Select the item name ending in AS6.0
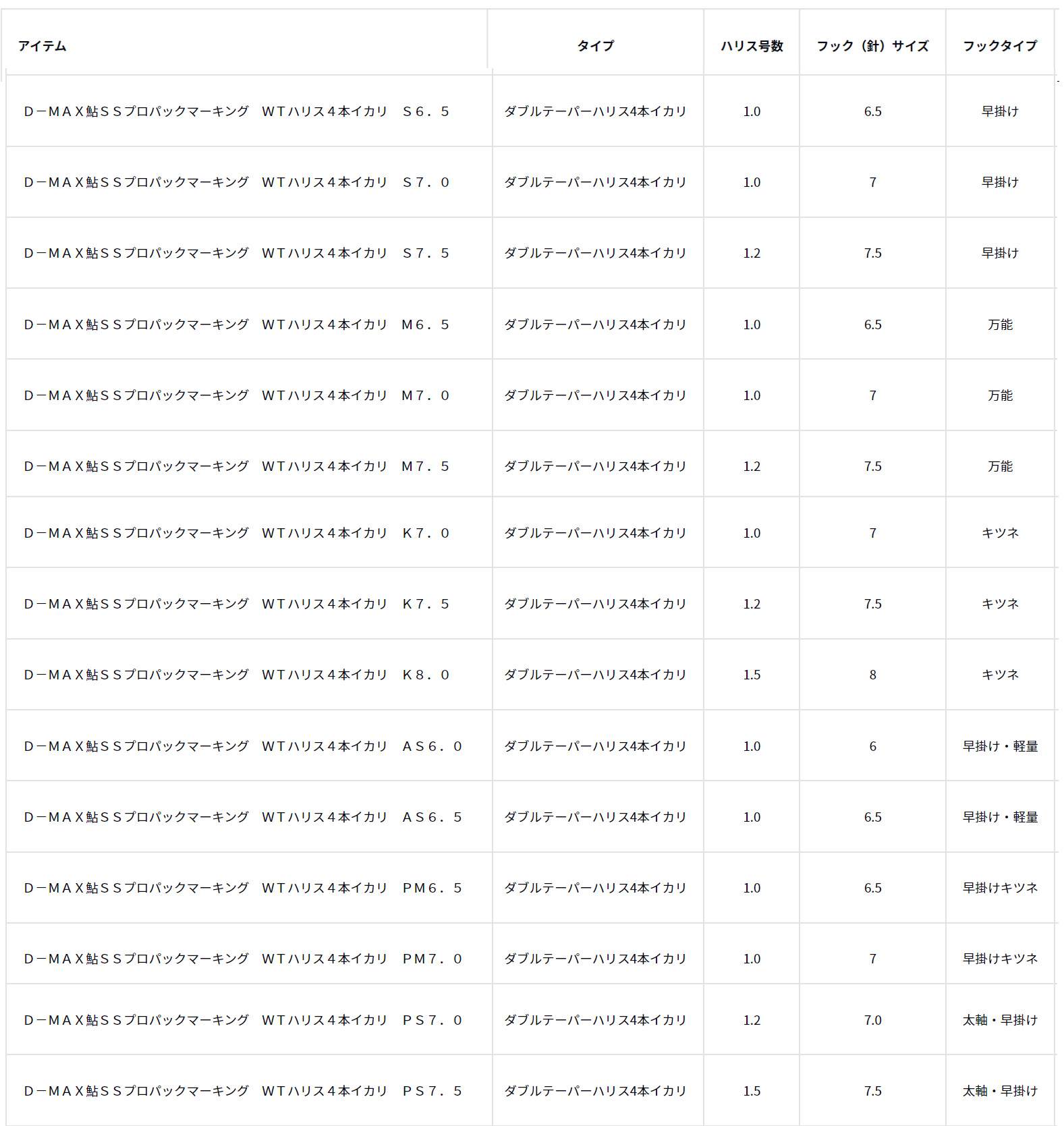The width and height of the screenshot is (1064, 1126). [243, 746]
